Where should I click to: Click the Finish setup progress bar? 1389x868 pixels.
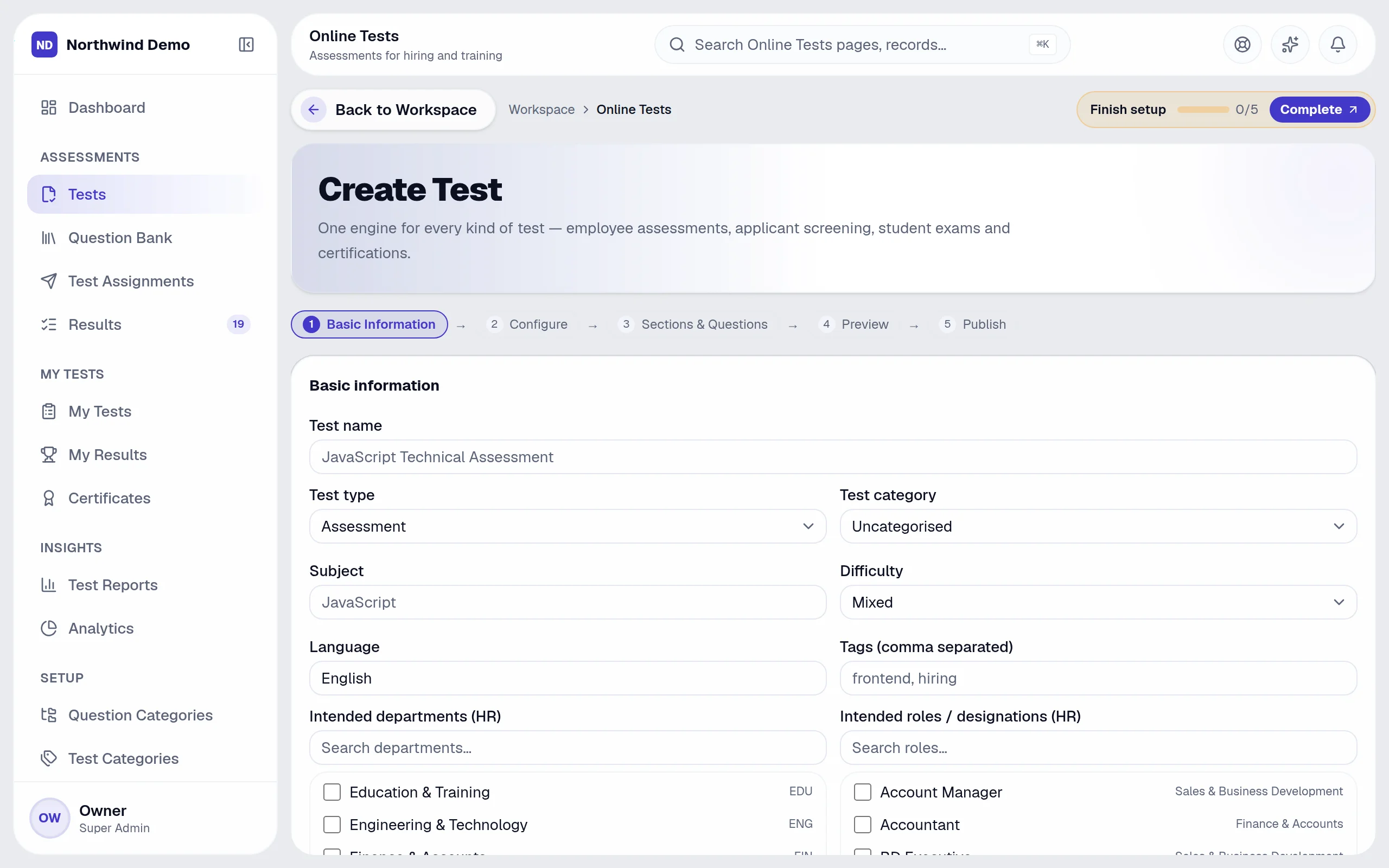tap(1203, 110)
